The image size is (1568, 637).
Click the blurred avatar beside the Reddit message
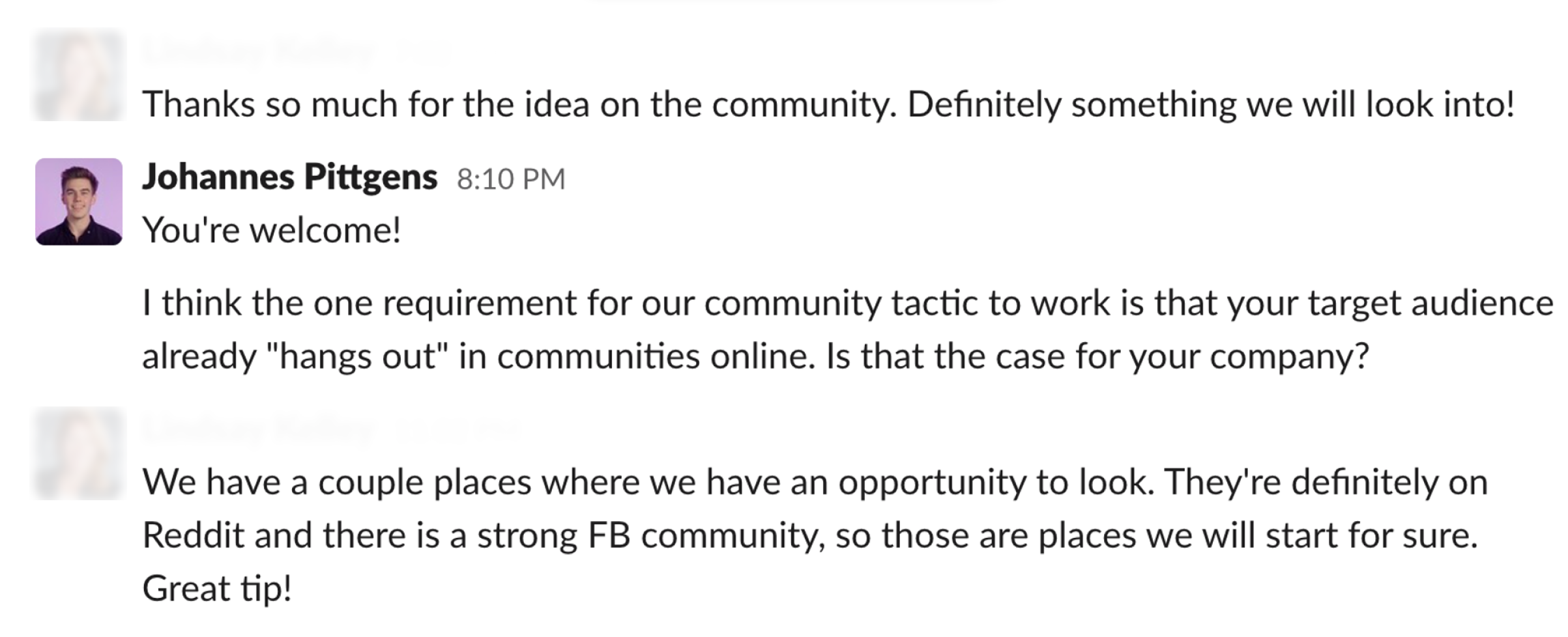point(79,455)
